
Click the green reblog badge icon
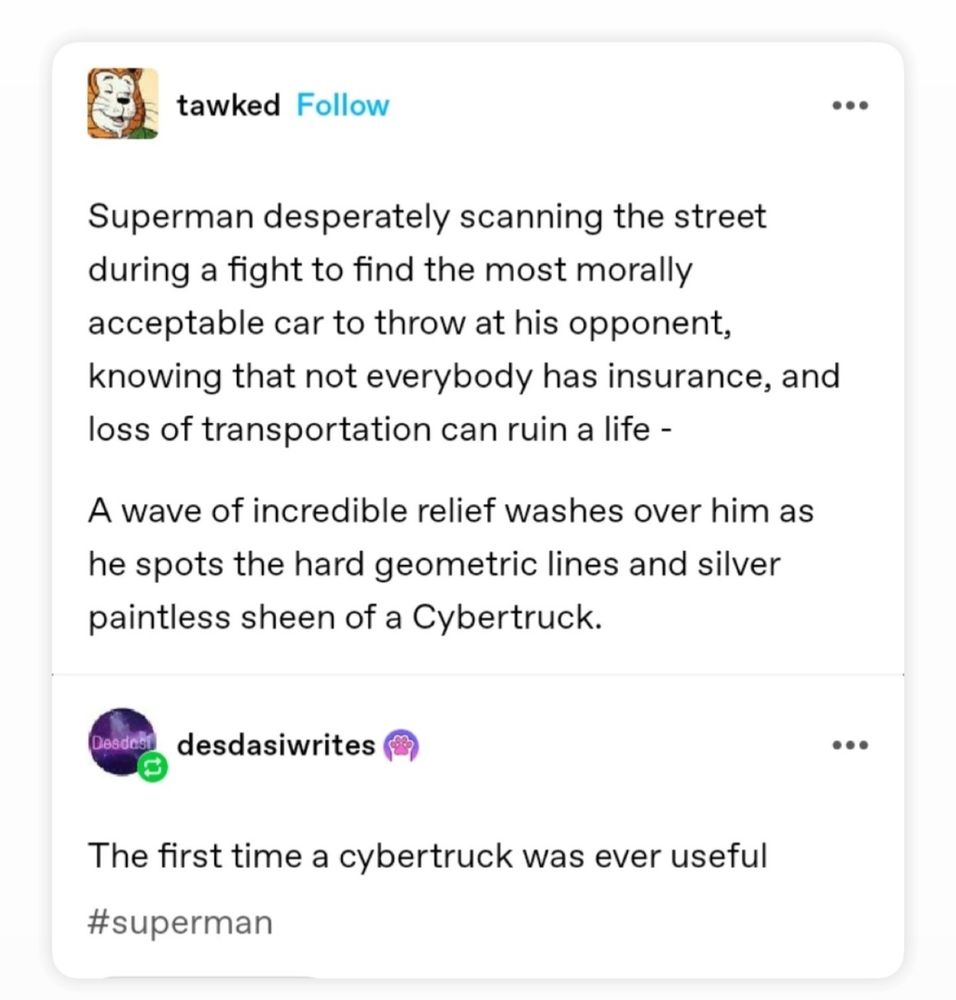click(154, 769)
